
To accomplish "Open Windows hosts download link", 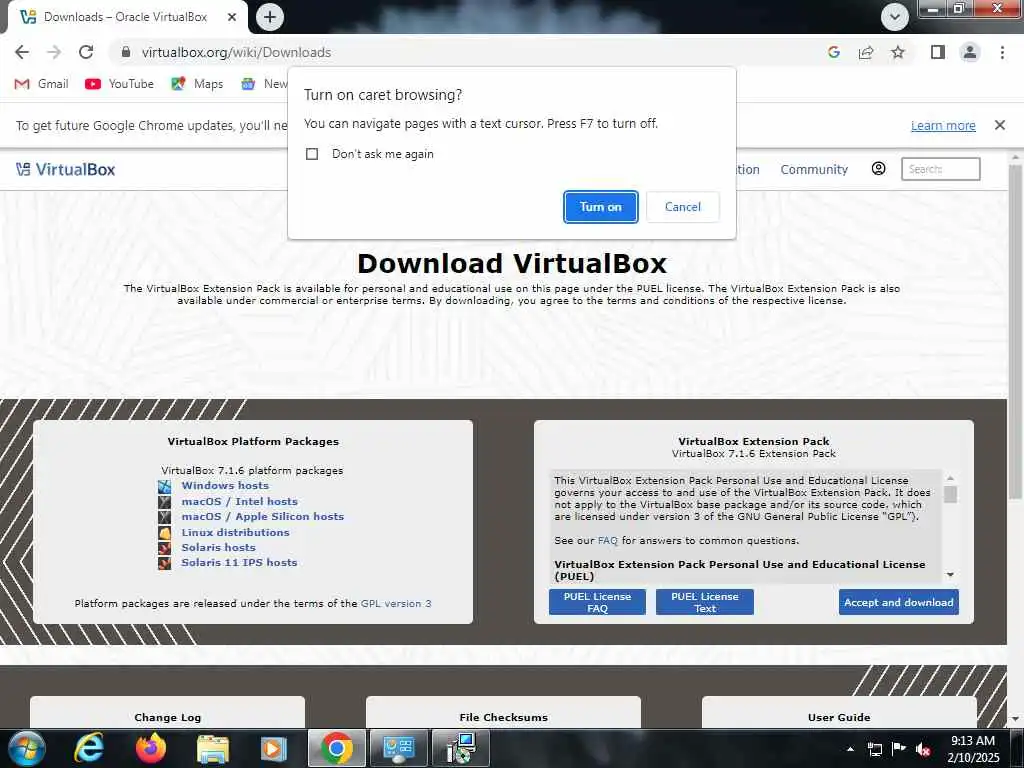I will [225, 486].
